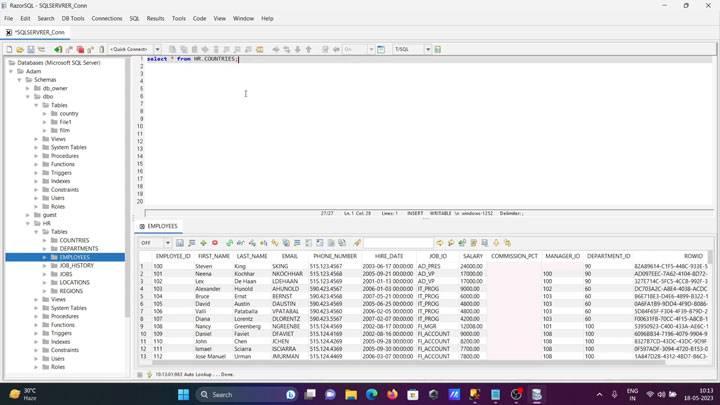Click the HIRE_DATE column header

[x=389, y=256]
